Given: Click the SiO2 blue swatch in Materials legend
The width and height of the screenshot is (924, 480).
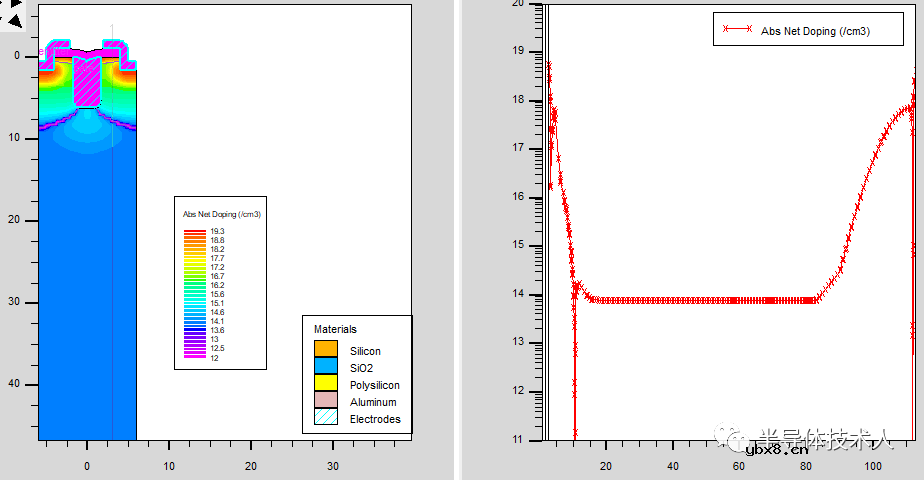Looking at the screenshot, I should (326, 367).
